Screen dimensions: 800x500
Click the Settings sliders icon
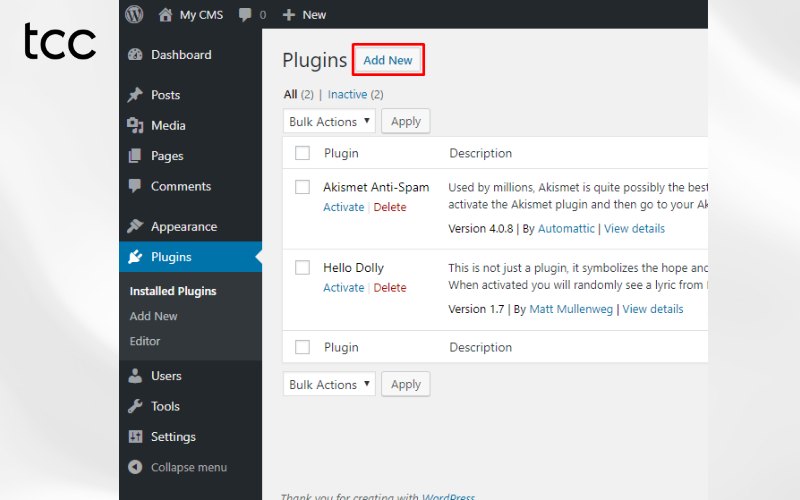pos(135,437)
